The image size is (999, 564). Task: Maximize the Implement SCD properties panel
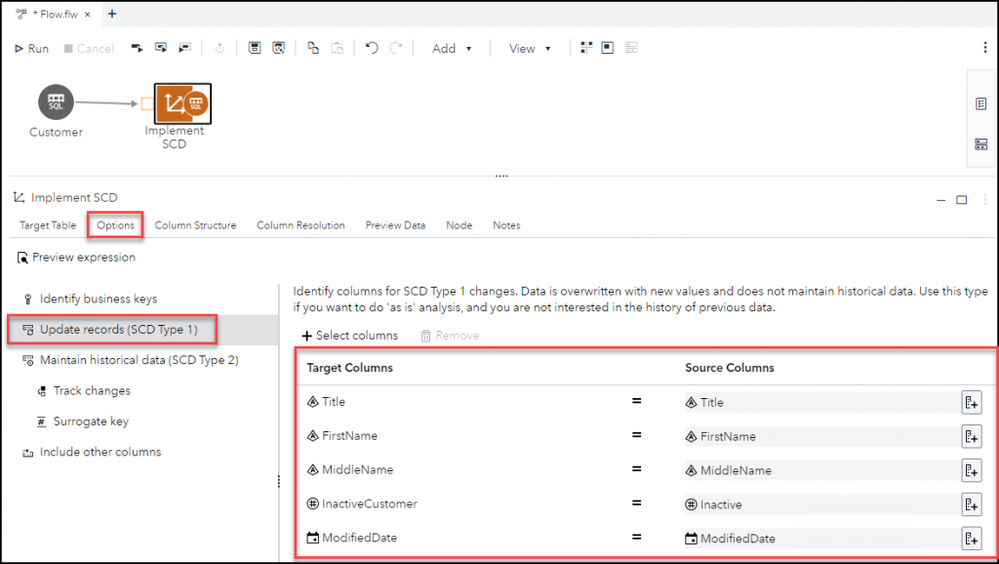(961, 199)
